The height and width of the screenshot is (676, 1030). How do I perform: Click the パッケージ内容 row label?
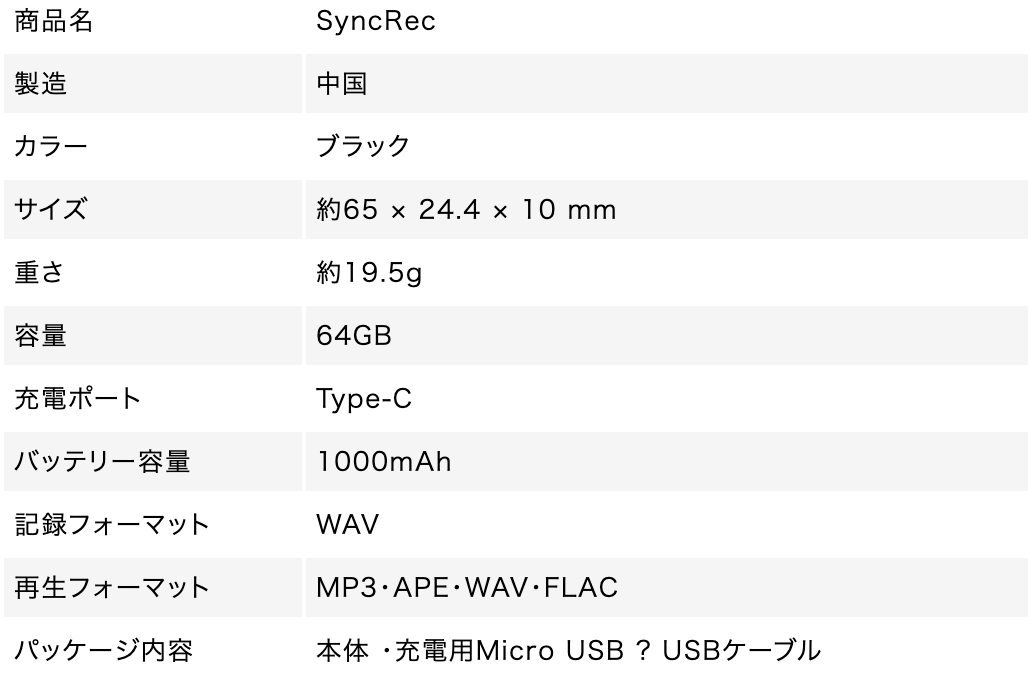(101, 651)
